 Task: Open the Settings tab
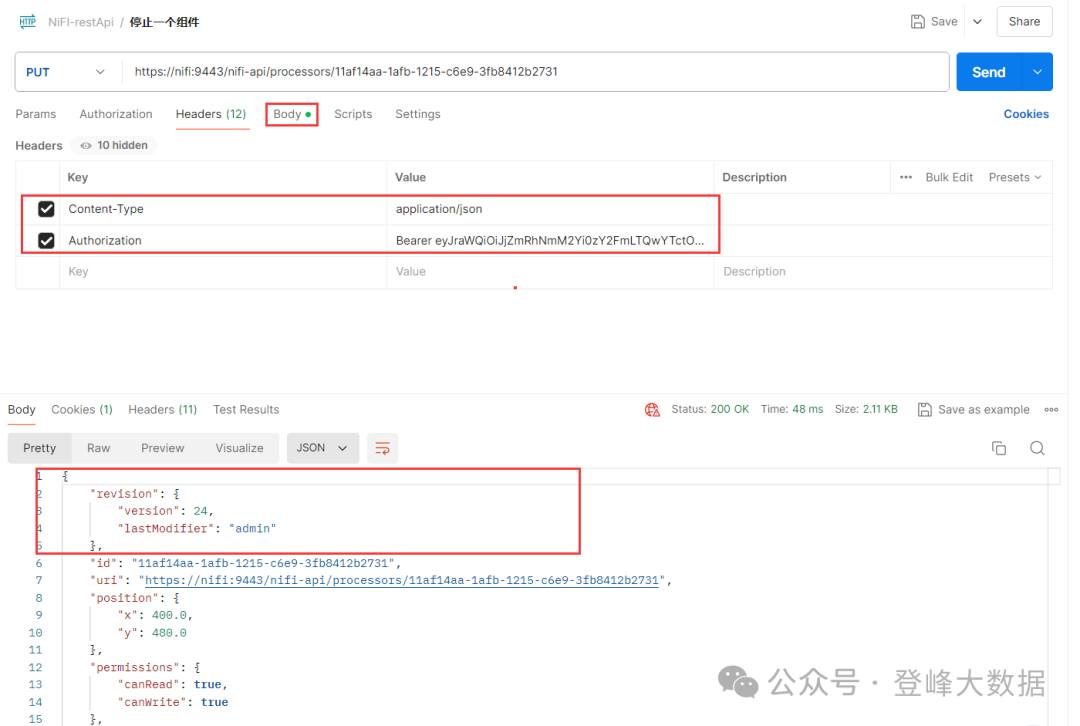(x=417, y=114)
